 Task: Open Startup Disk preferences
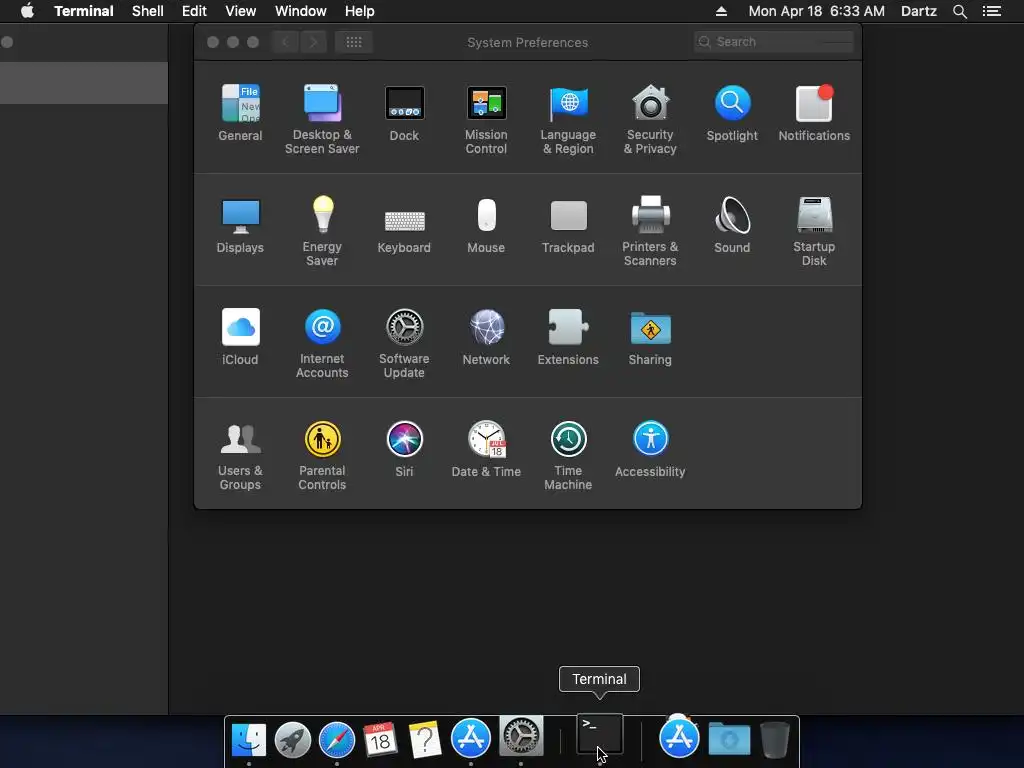pos(814,231)
